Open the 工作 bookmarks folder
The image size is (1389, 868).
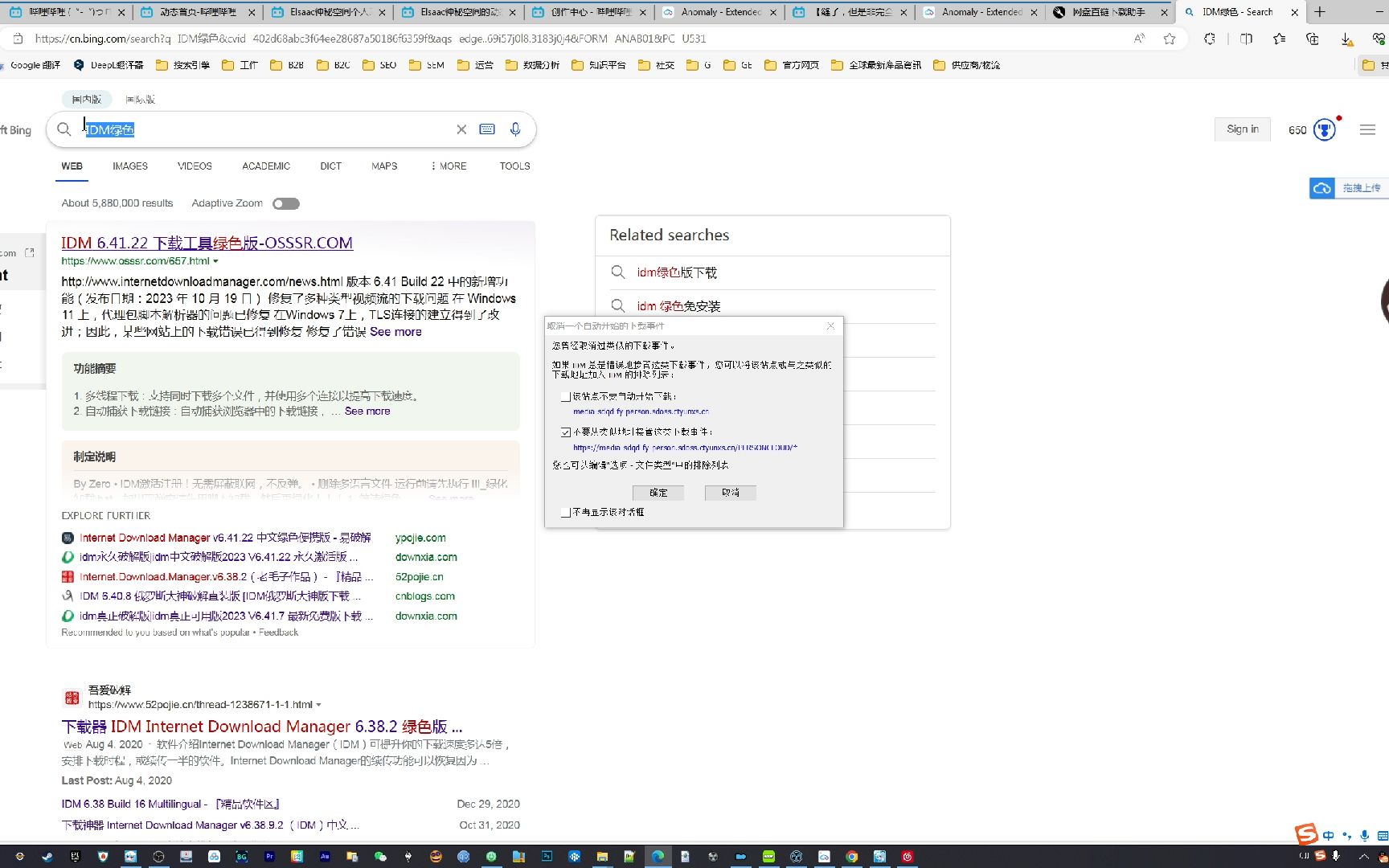(x=240, y=65)
